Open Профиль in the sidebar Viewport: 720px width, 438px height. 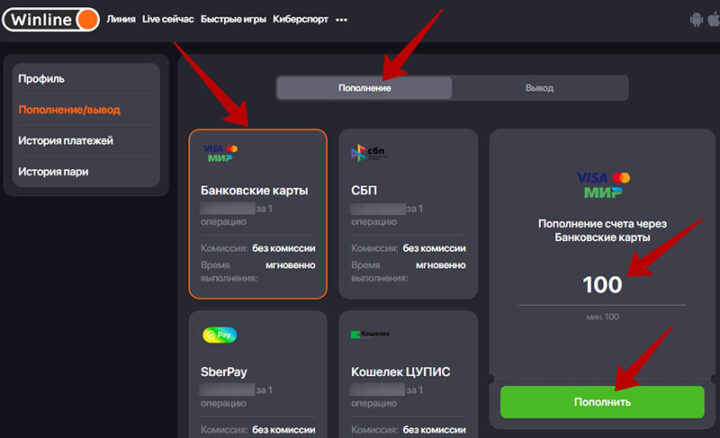(x=41, y=78)
